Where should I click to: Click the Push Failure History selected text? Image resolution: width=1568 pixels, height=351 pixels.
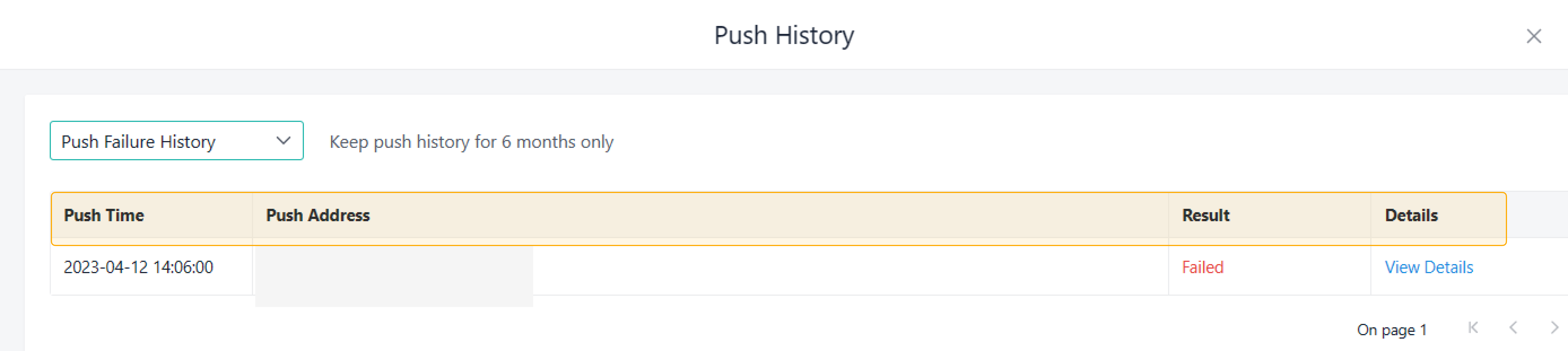coord(138,142)
